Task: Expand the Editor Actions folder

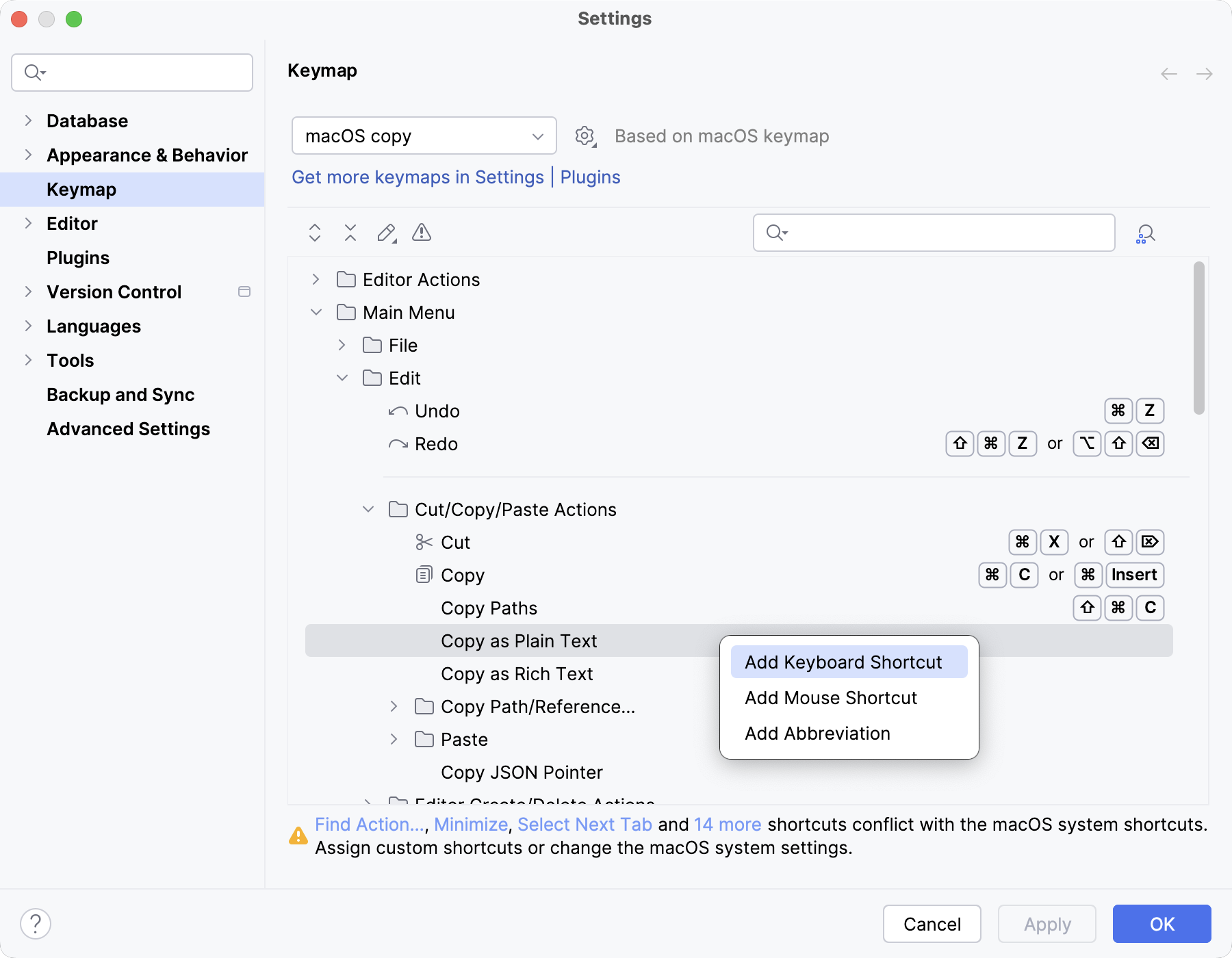Action: click(x=316, y=279)
